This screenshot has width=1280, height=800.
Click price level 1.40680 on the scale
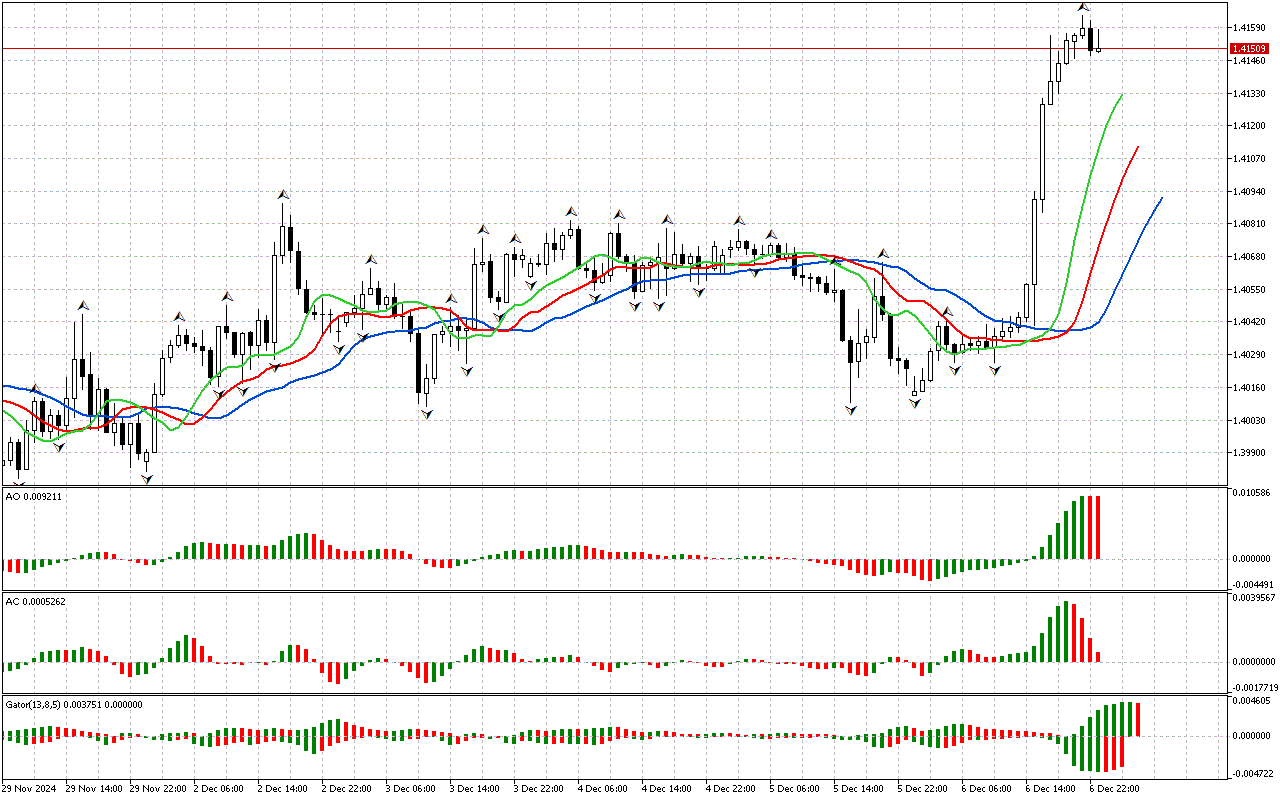click(x=1248, y=257)
